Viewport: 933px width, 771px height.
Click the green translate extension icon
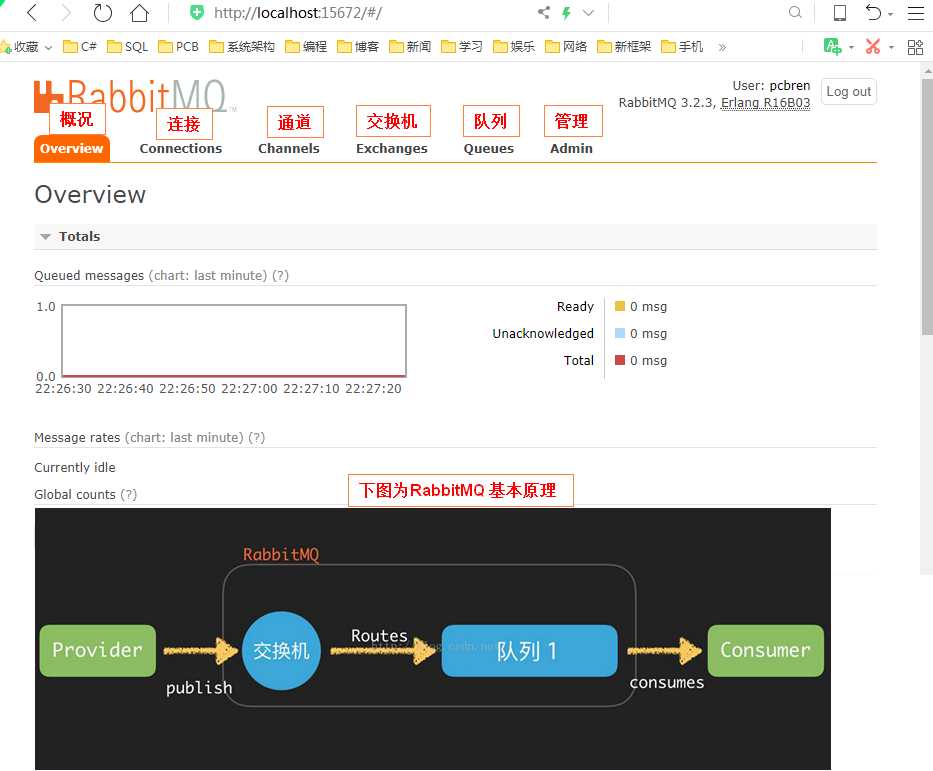tap(832, 46)
